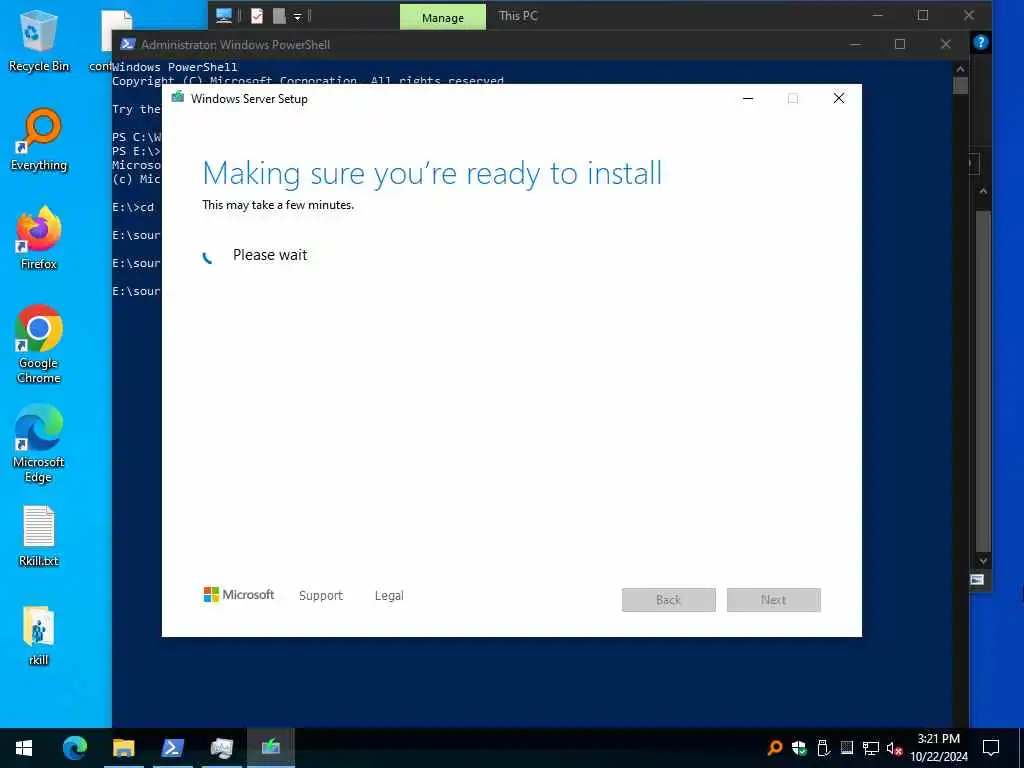Open the Firefox desktop shortcut
Screen dimensions: 1024x768
(x=39, y=238)
